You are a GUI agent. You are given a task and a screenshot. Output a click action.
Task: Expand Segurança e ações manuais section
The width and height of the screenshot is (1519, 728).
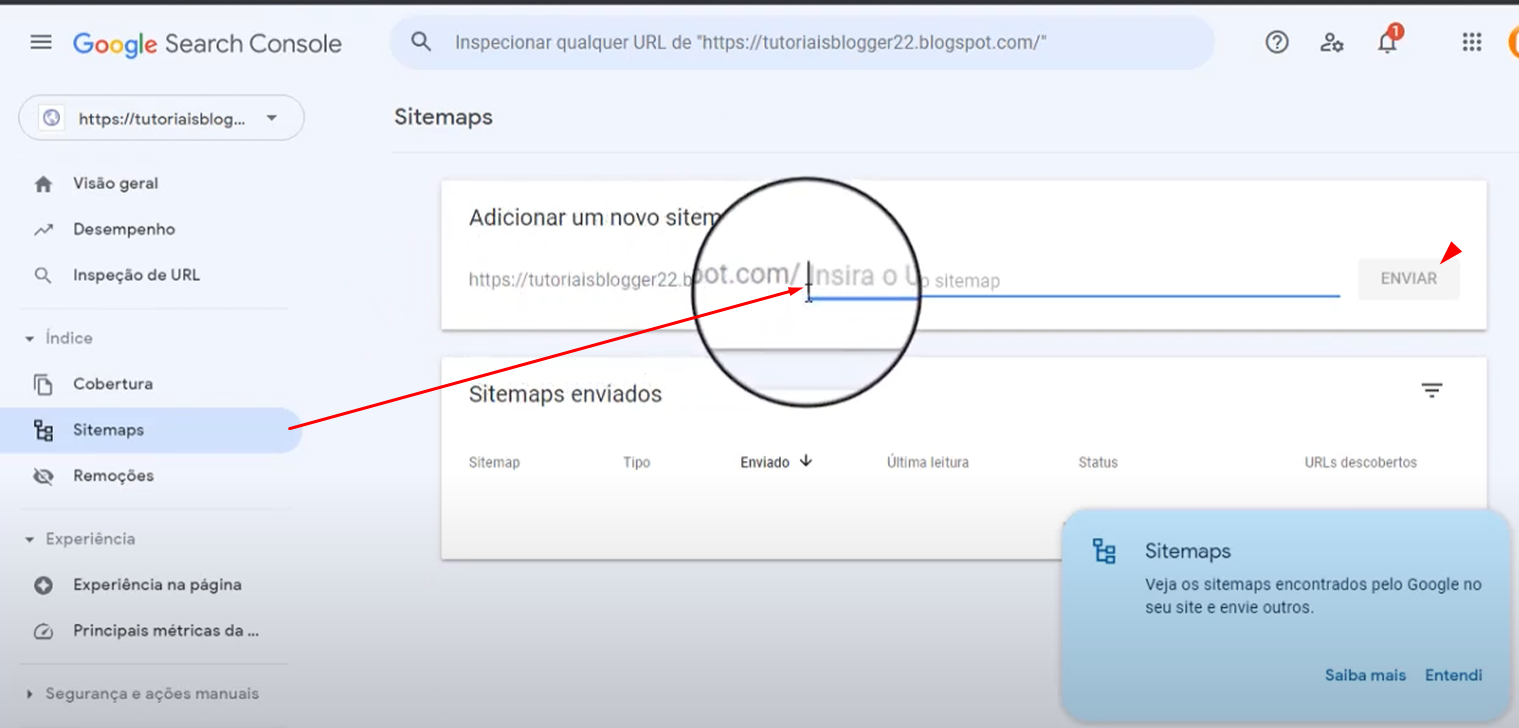click(30, 694)
